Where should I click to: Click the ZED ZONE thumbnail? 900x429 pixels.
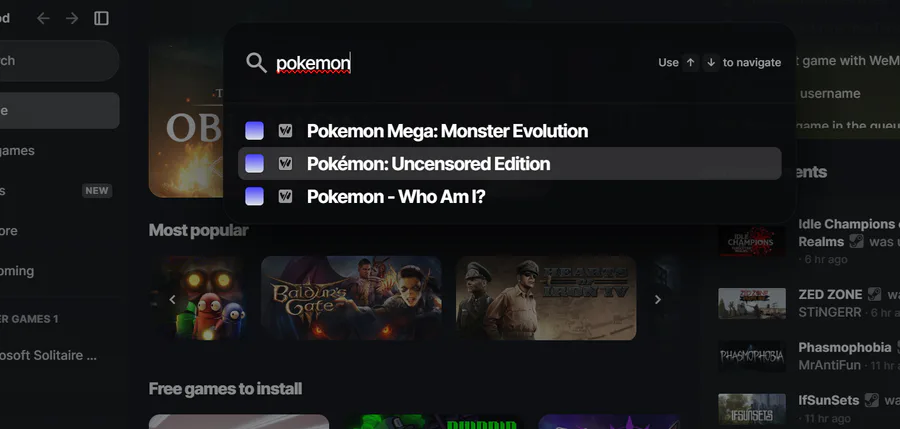(752, 303)
